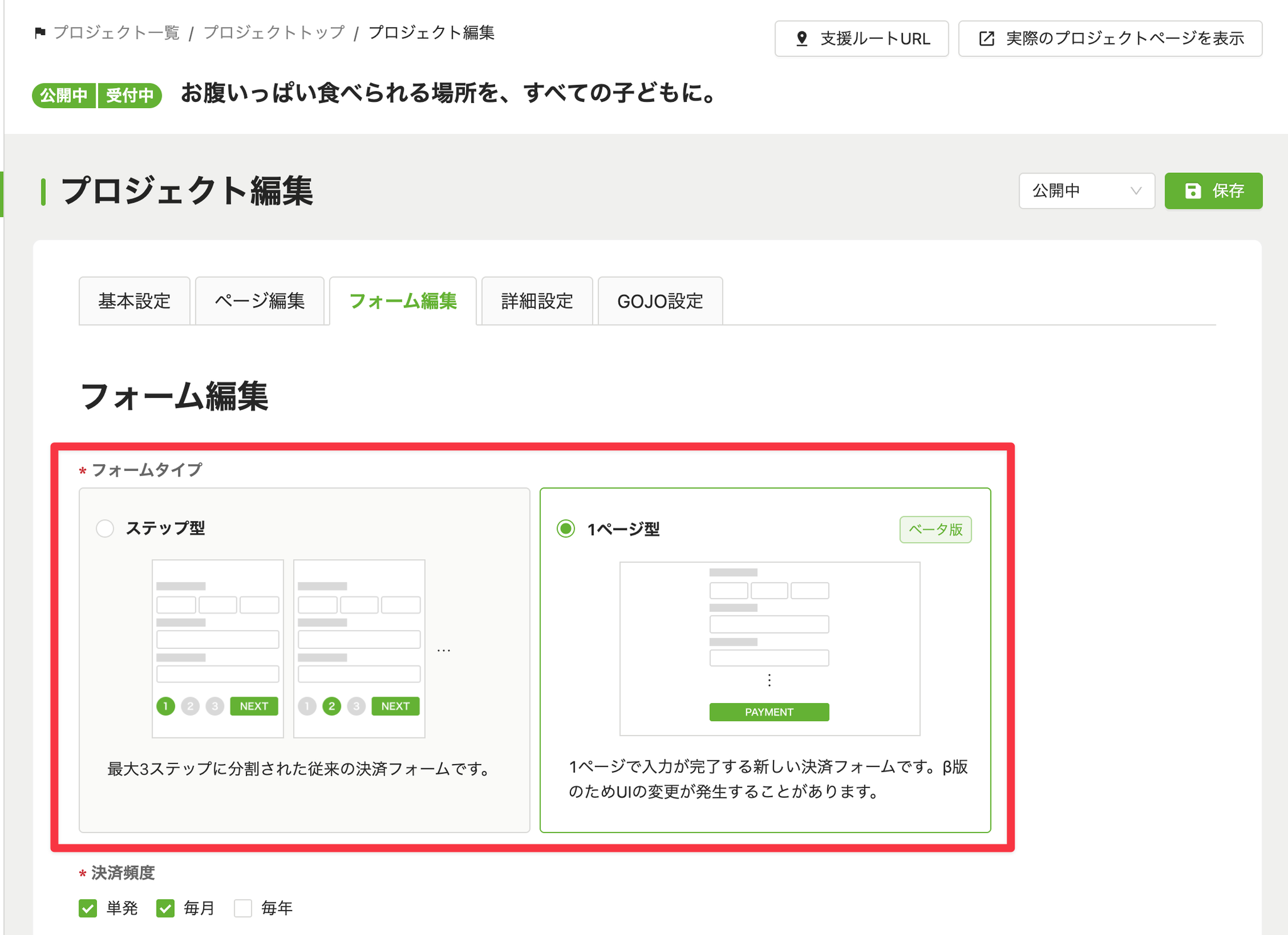The image size is (1288, 935).
Task: Click the flag icon beside プロジェクト一覧
Action: [40, 33]
